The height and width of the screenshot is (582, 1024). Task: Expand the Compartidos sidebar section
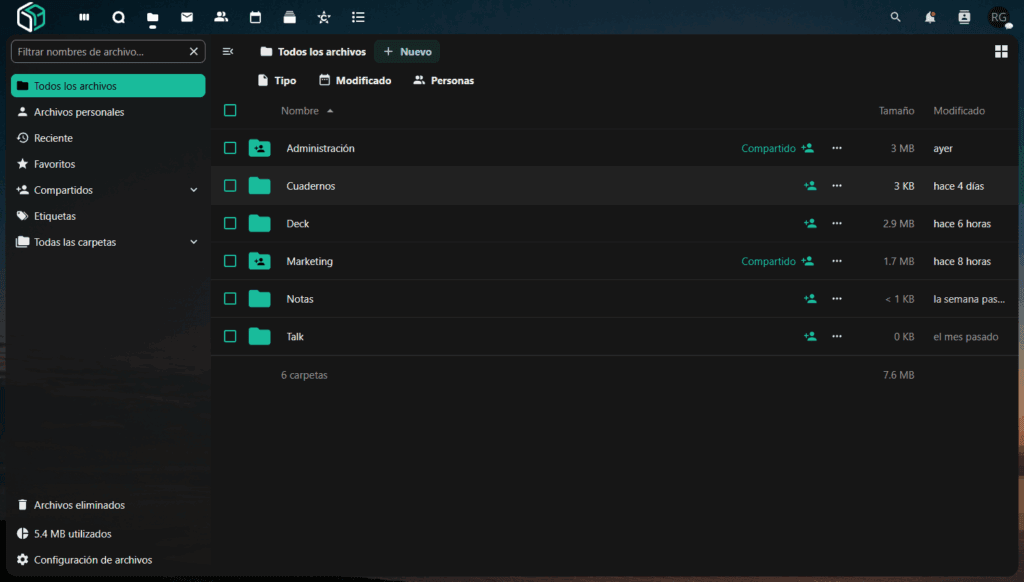194,190
